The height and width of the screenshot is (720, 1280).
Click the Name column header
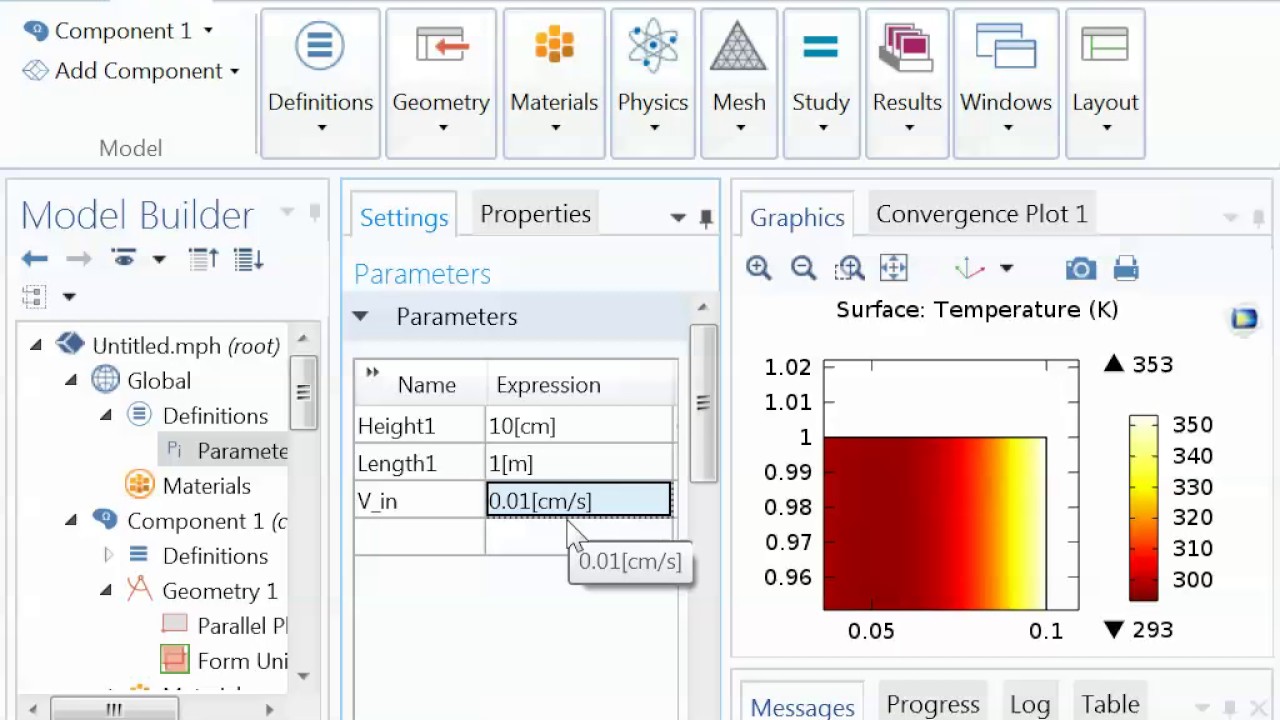point(426,385)
